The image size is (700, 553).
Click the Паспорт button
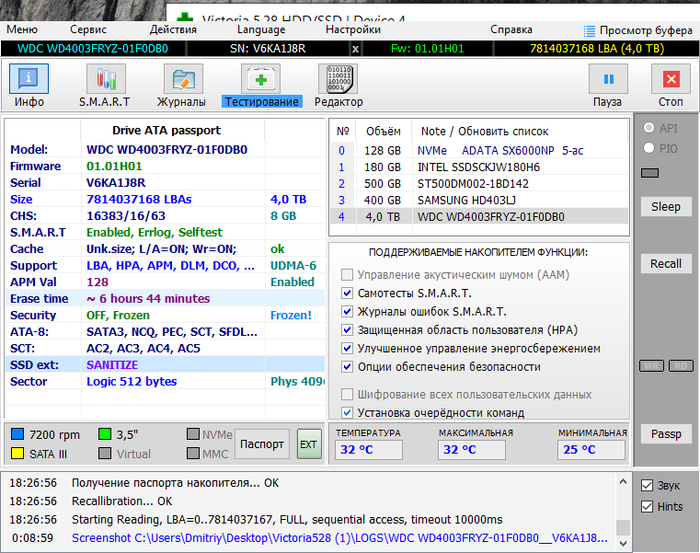coord(263,444)
